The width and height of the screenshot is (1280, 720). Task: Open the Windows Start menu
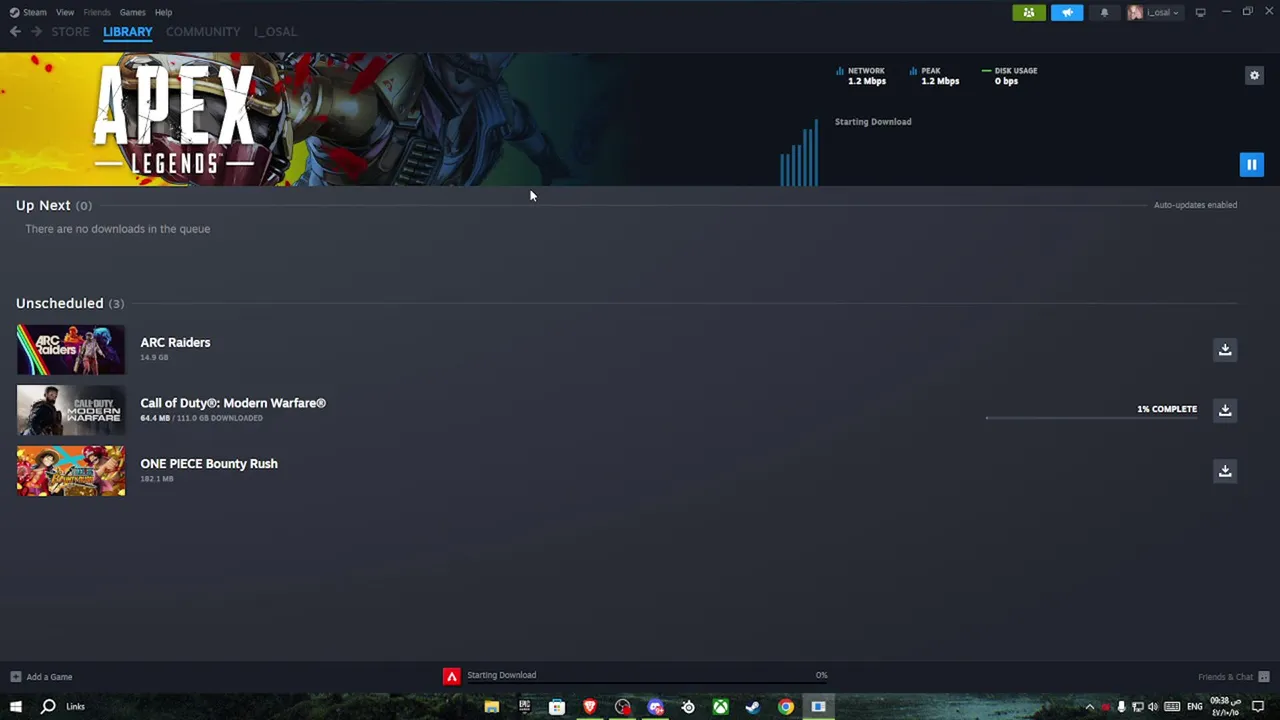point(16,706)
